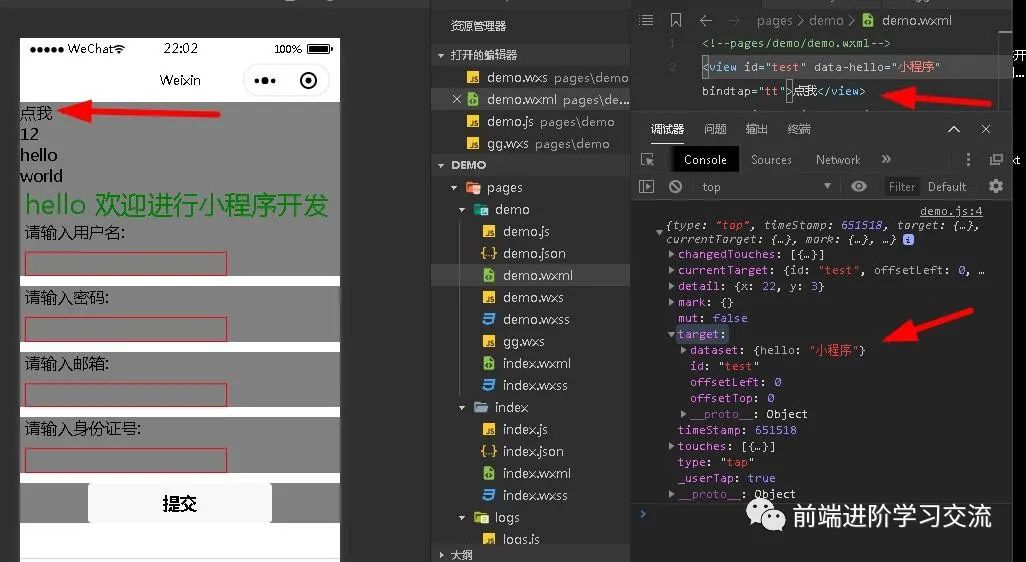Open the DevTools three-dot options menu
This screenshot has height=562, width=1026.
tap(967, 160)
